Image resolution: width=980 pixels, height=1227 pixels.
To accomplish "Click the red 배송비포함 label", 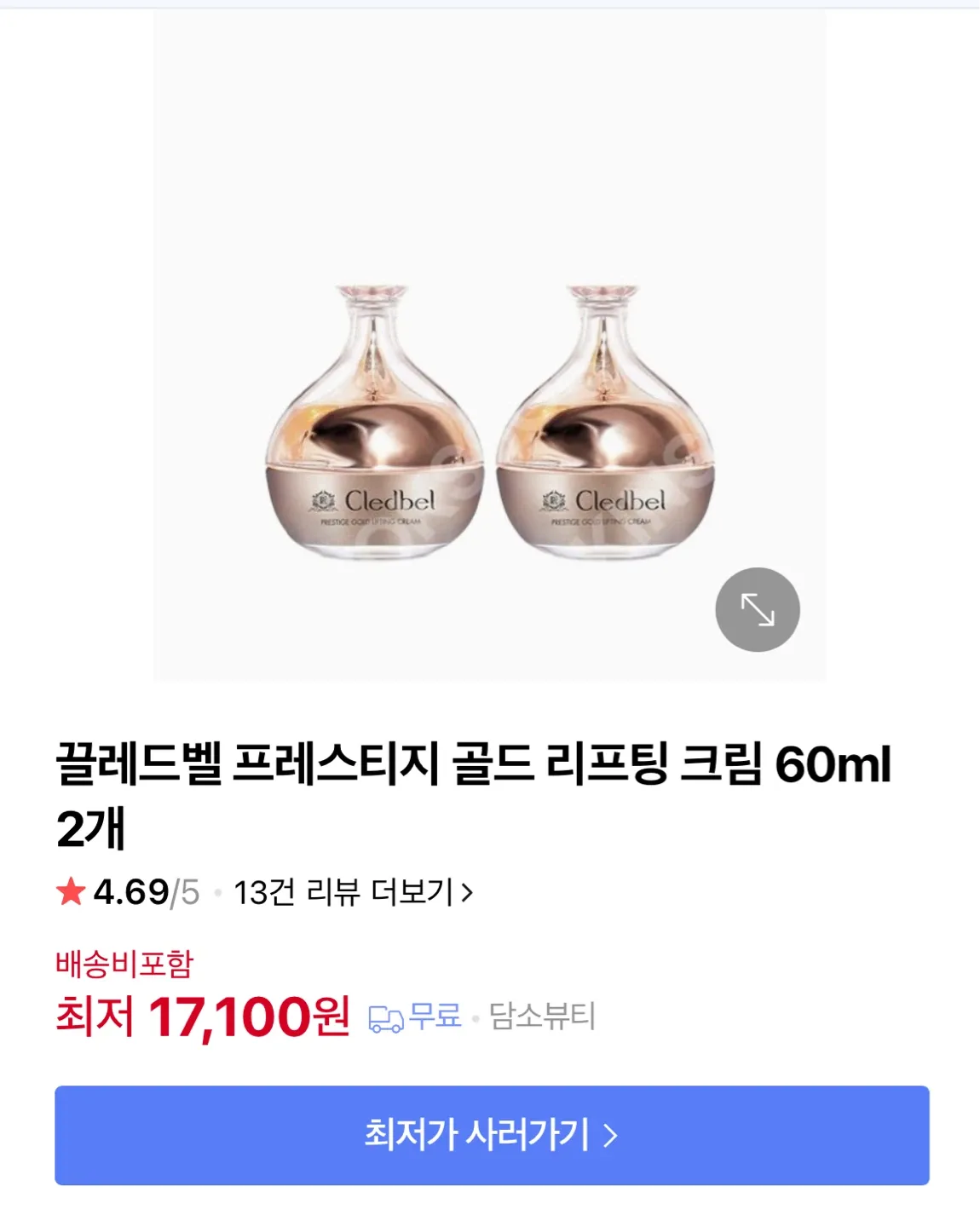I will coord(124,964).
